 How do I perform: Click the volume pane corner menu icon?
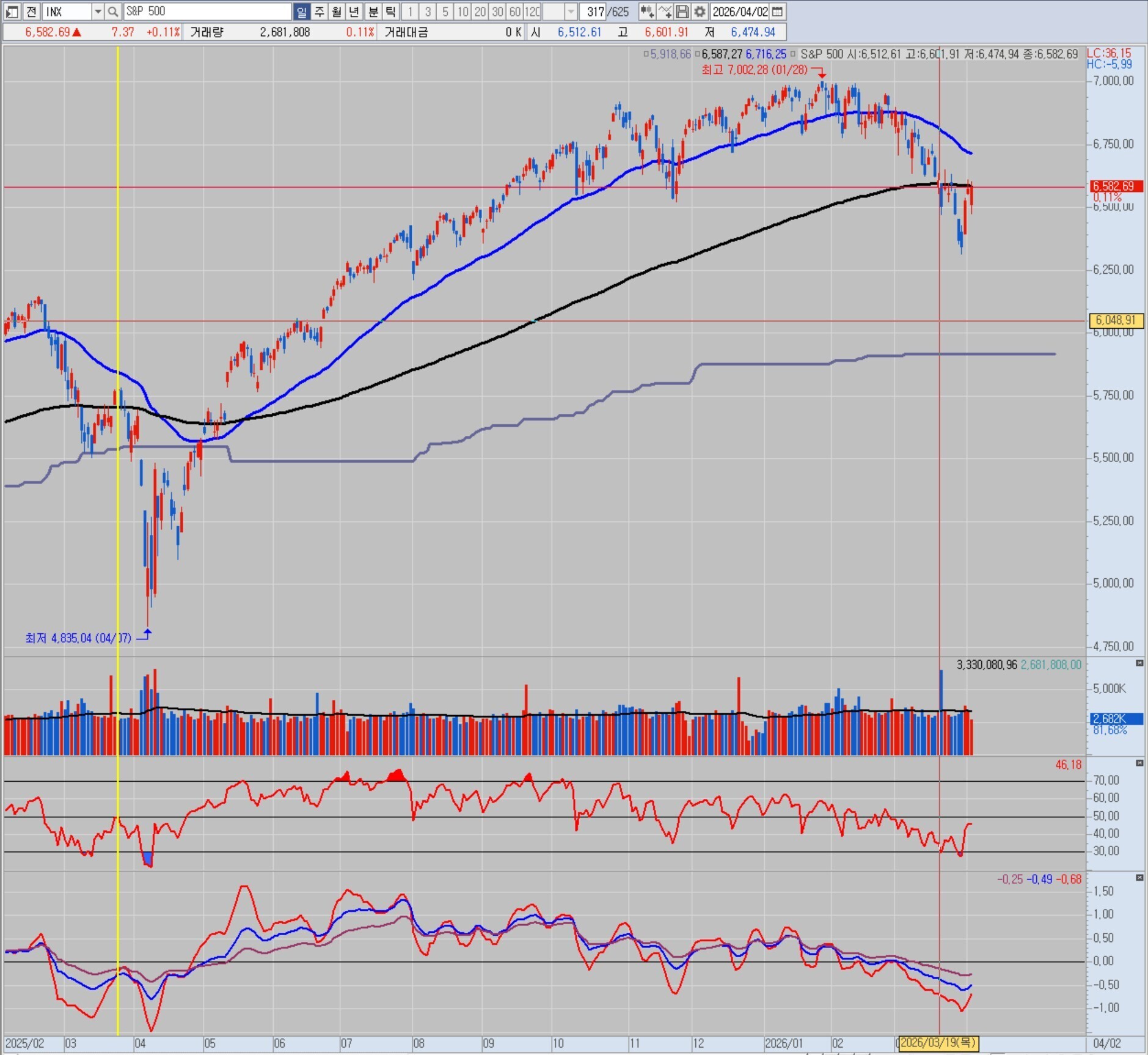pyautogui.click(x=1139, y=663)
